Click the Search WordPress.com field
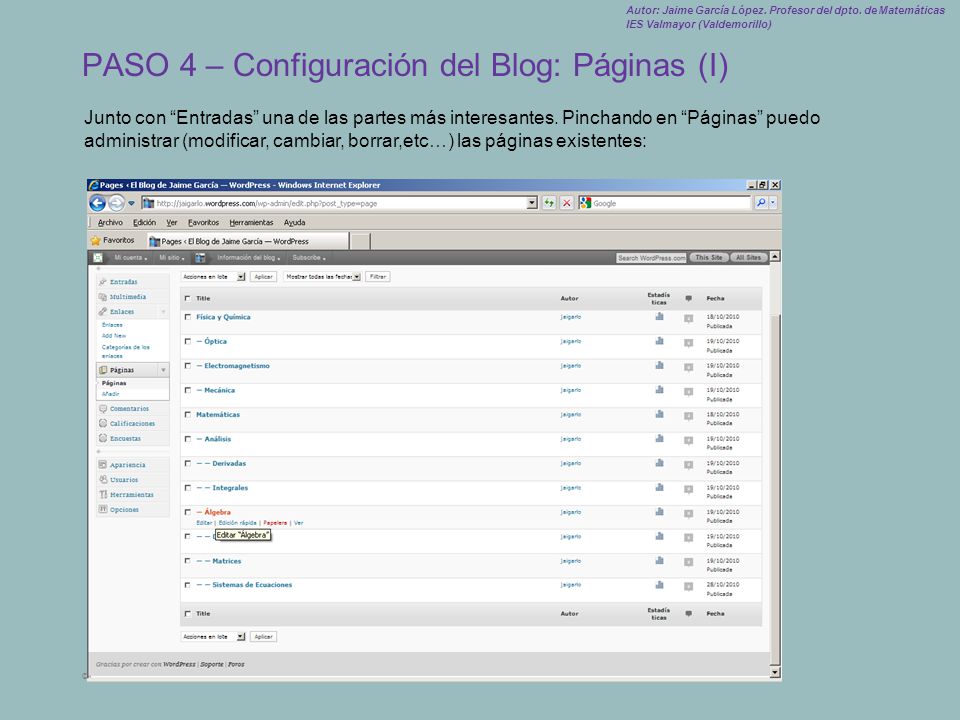The height and width of the screenshot is (720, 960). pyautogui.click(x=651, y=258)
